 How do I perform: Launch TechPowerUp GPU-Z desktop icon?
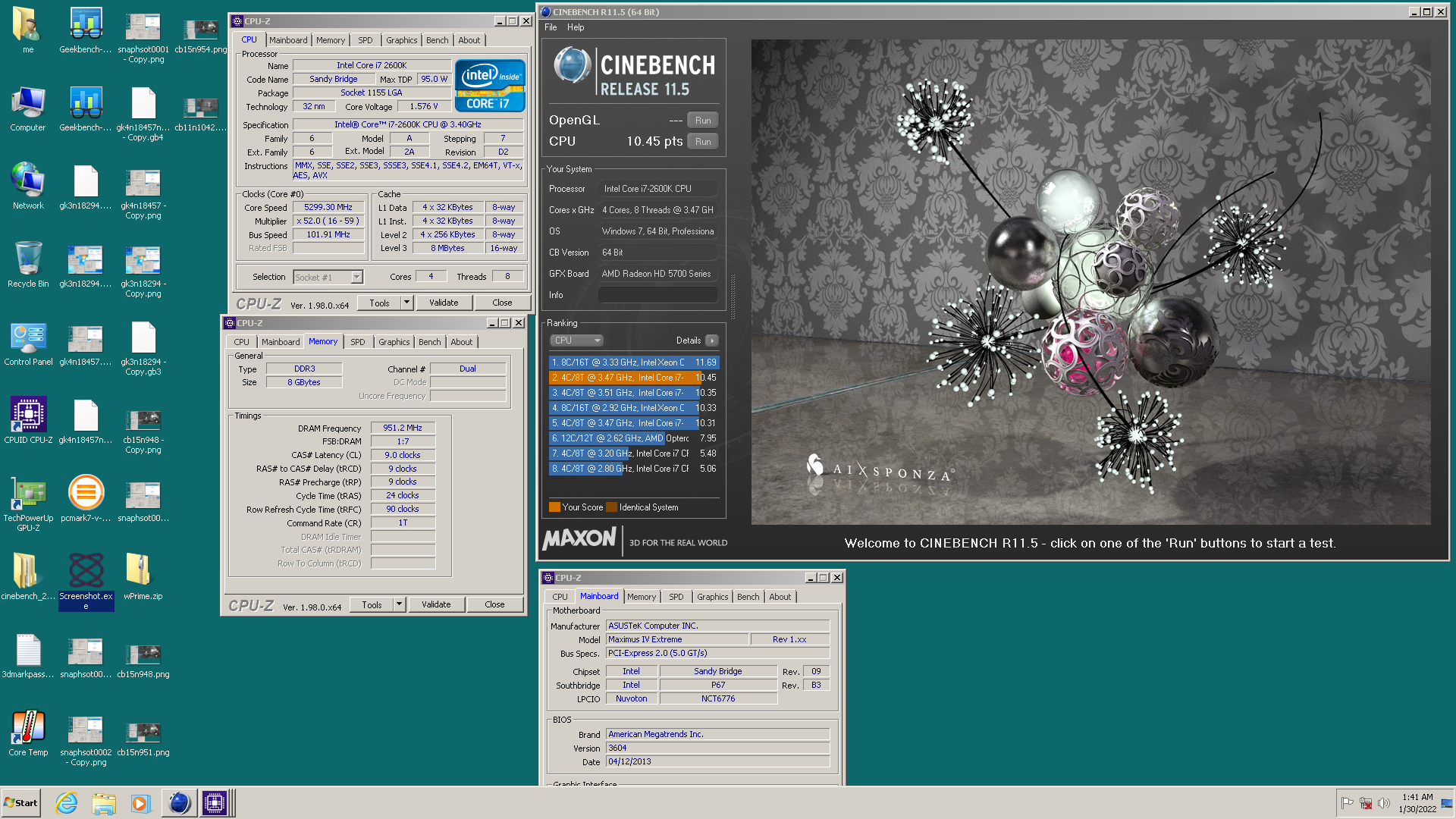tap(28, 503)
